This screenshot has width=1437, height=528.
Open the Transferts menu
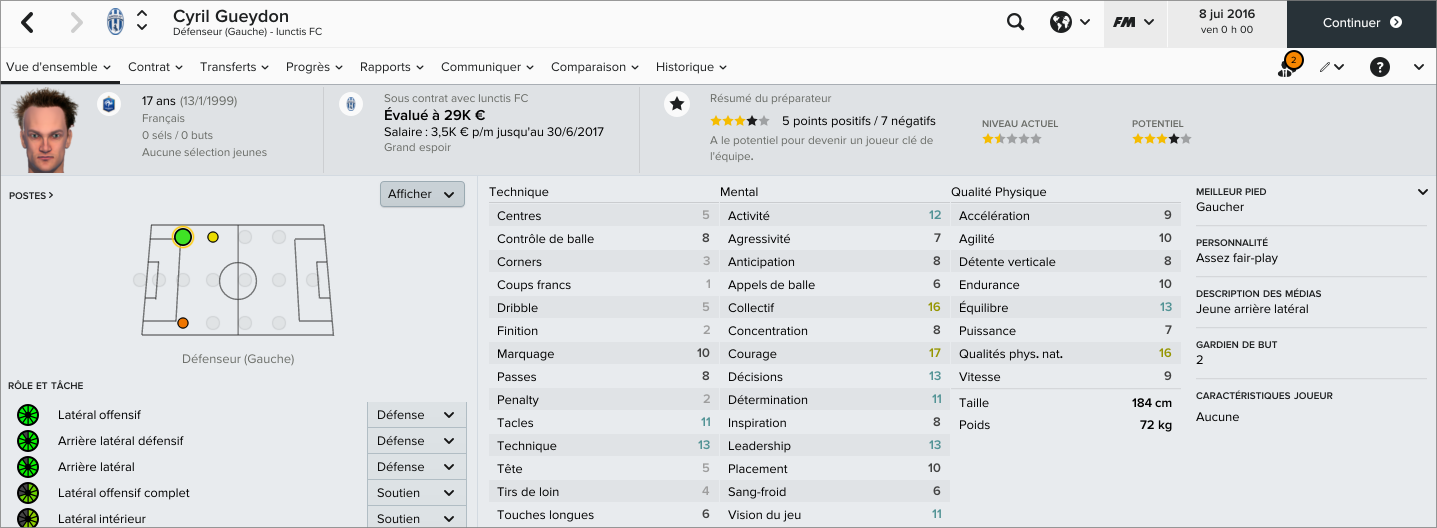[235, 67]
